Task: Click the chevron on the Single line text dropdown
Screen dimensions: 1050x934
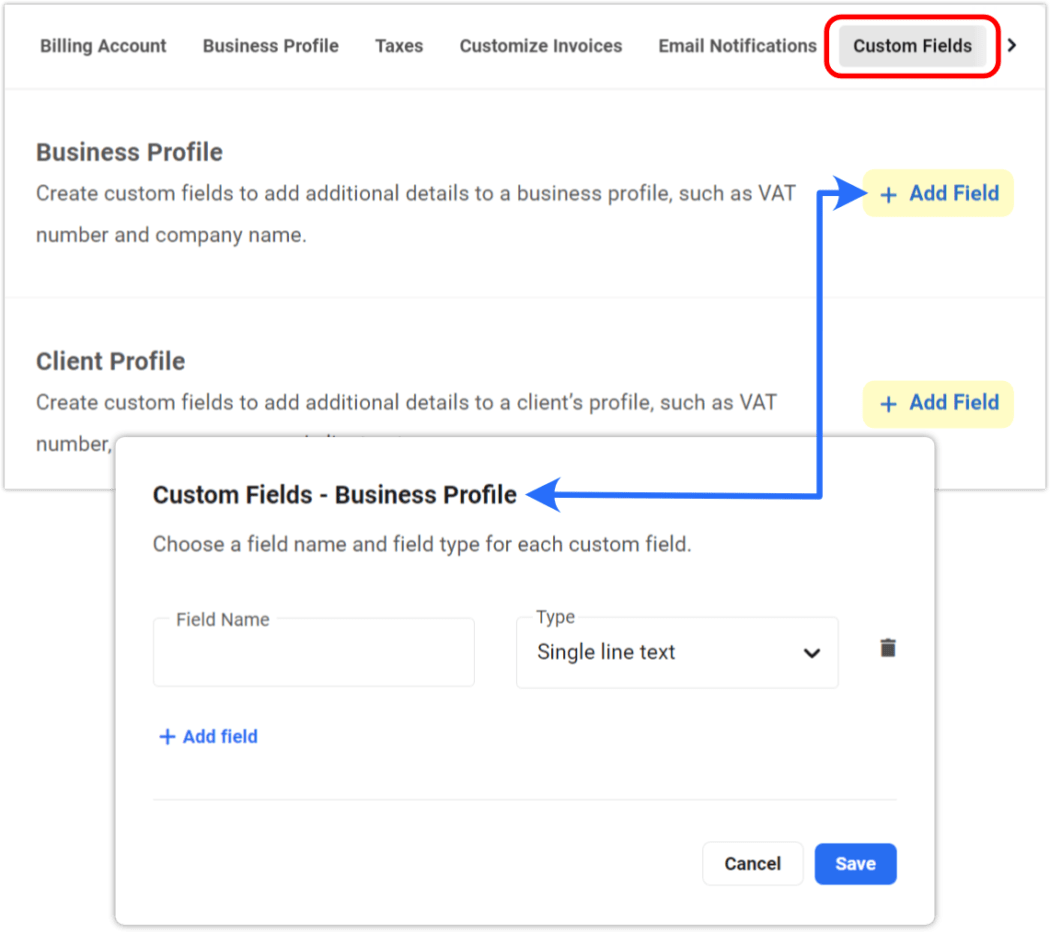Action: [813, 652]
